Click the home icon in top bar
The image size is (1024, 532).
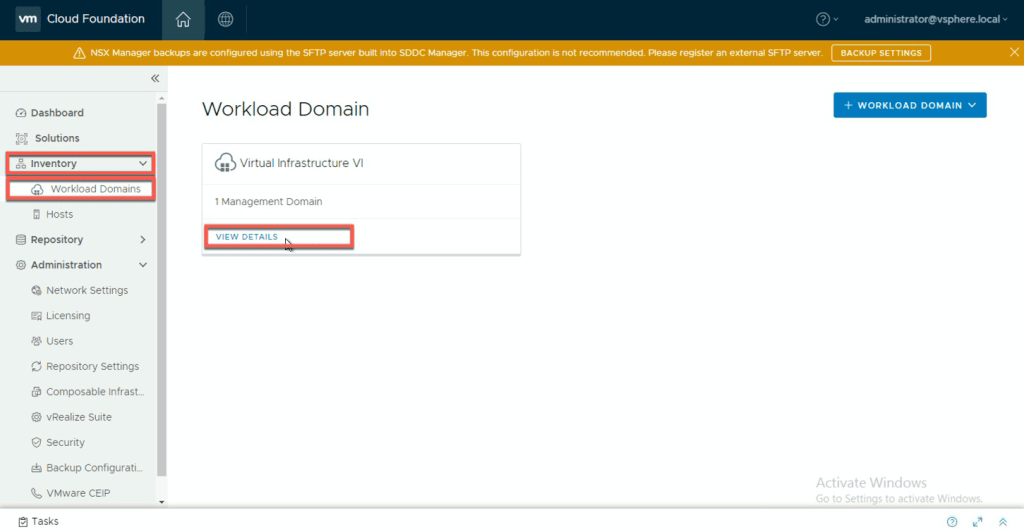[182, 19]
